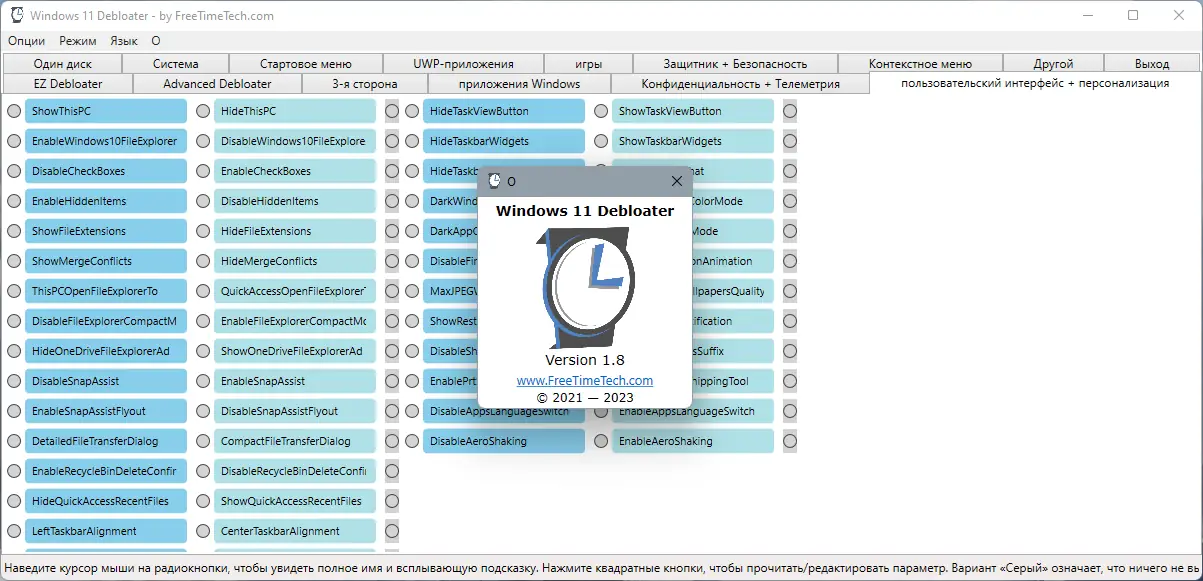This screenshot has height=581, width=1203.
Task: Open the Режим menu
Action: [x=78, y=41]
